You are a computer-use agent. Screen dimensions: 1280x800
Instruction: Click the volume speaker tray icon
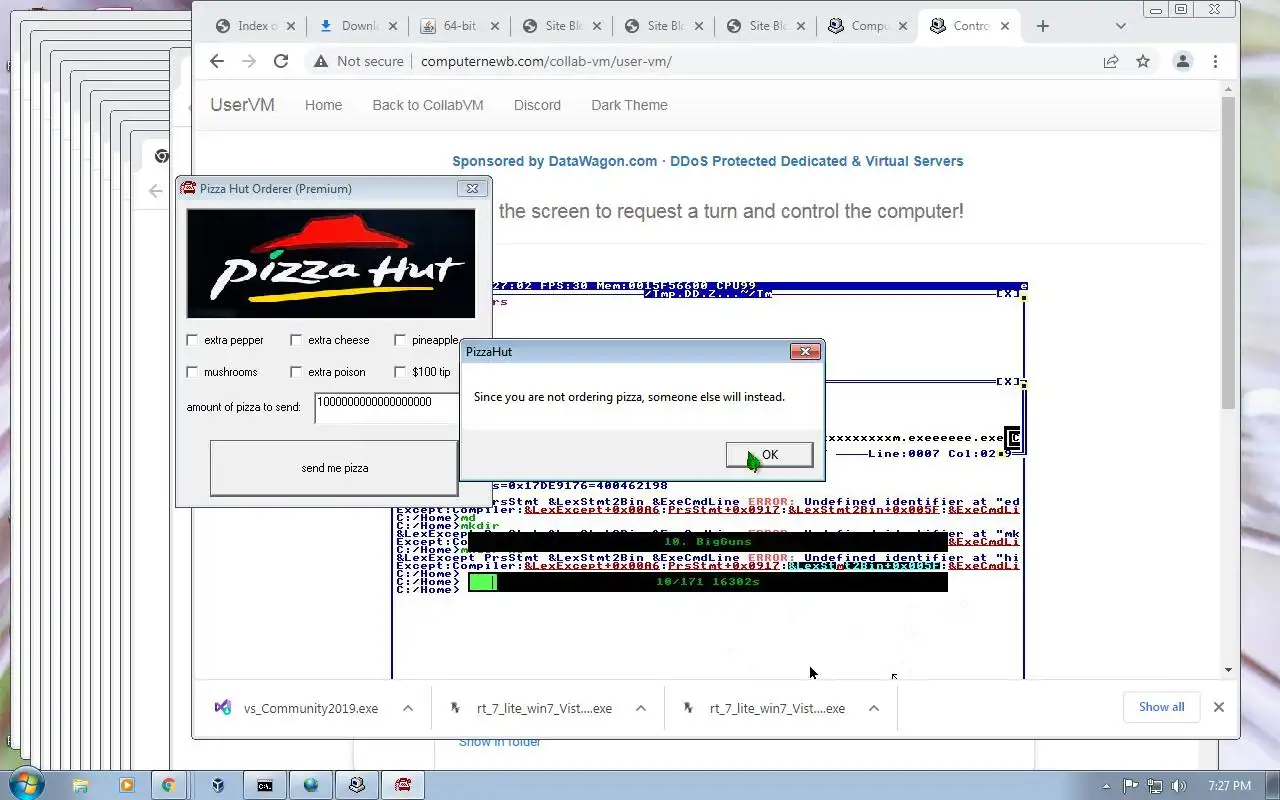[x=1179, y=786]
